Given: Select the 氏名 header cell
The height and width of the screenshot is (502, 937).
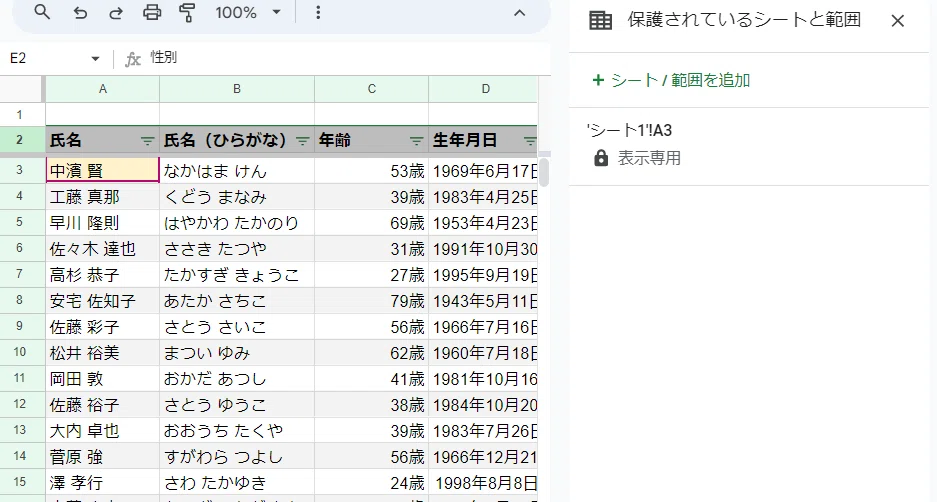Looking at the screenshot, I should [103, 140].
